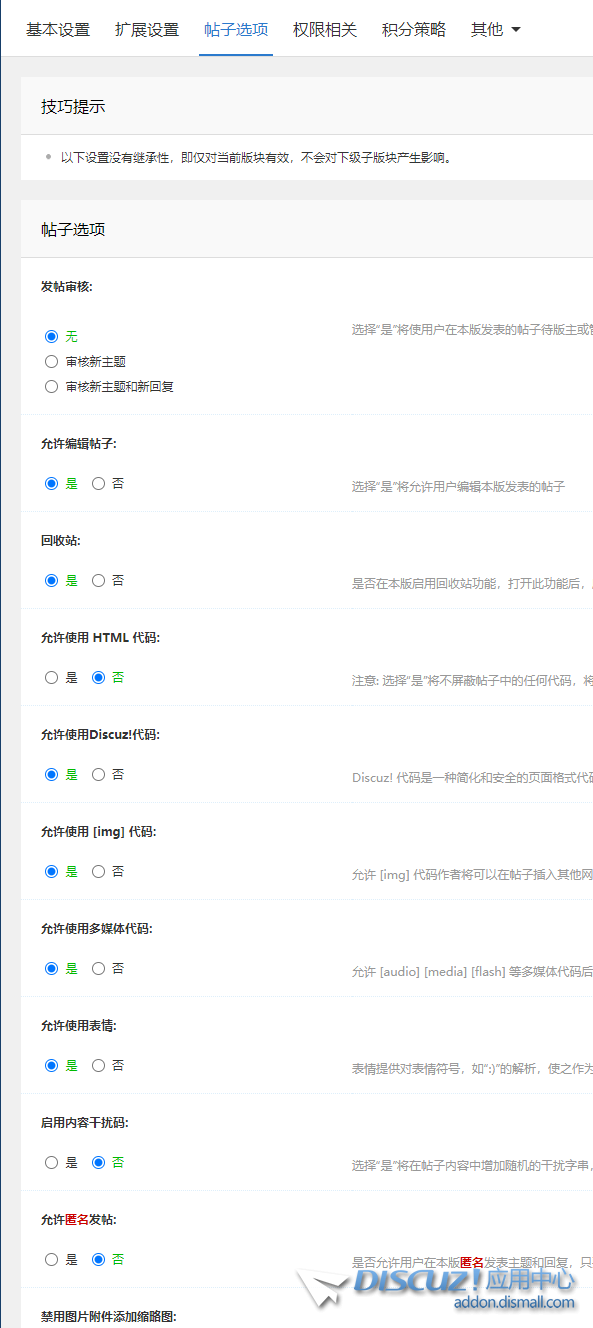Choose 审核新主题 radio option
This screenshot has width=593, height=1328.
click(x=52, y=362)
